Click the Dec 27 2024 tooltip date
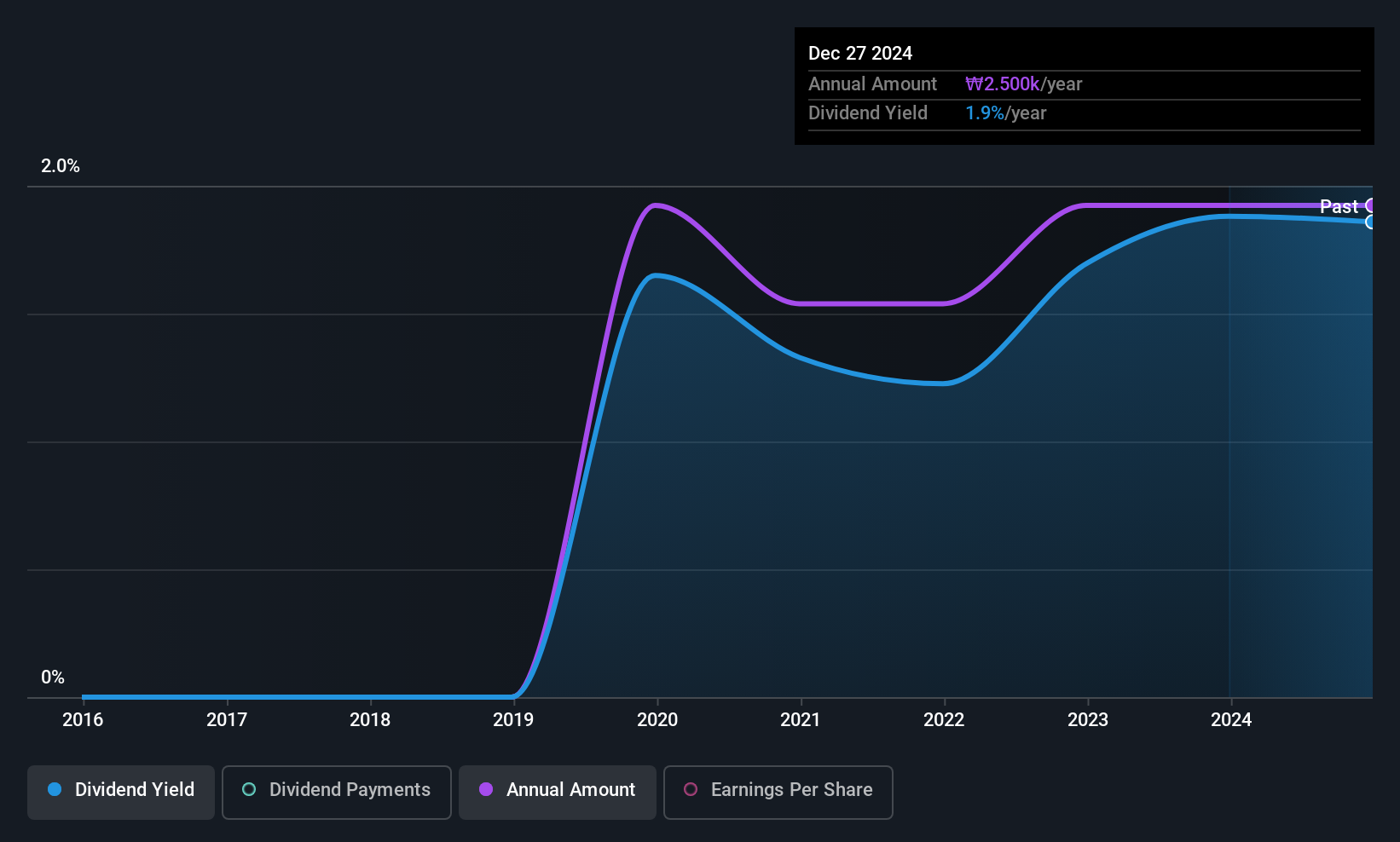 [x=860, y=53]
